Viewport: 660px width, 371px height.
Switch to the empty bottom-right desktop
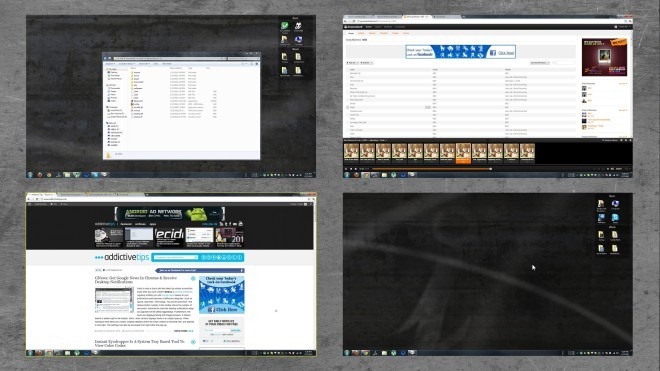pyautogui.click(x=487, y=275)
